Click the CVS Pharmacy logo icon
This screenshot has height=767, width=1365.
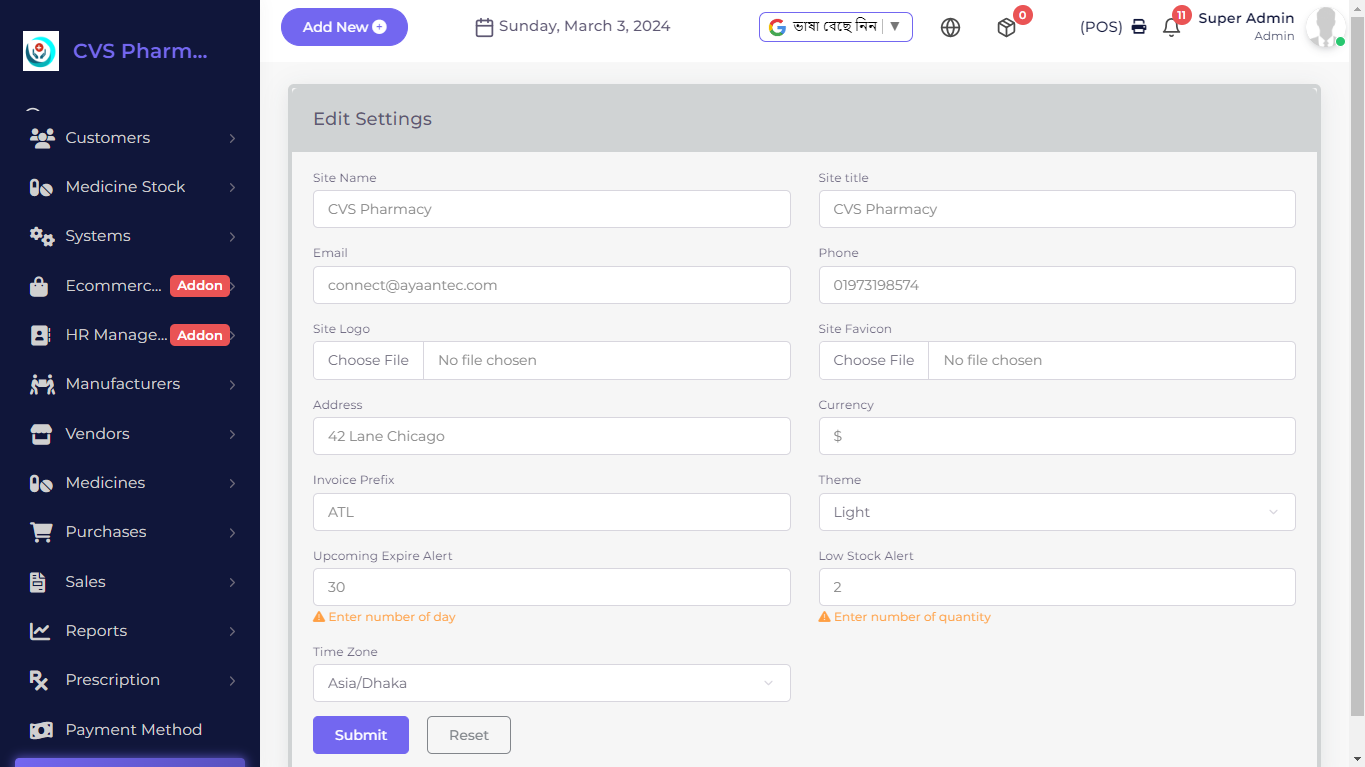point(41,51)
